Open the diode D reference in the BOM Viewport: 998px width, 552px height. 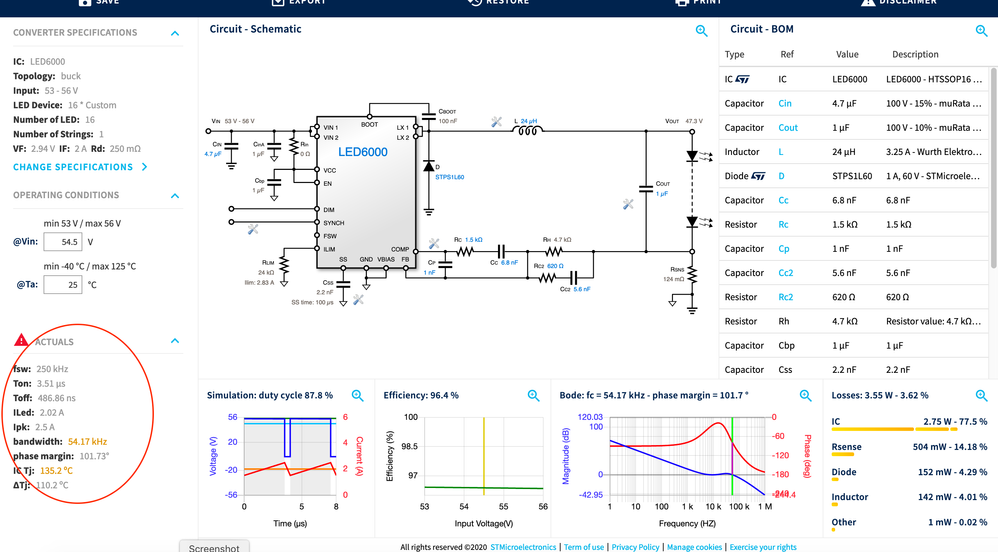(x=781, y=176)
